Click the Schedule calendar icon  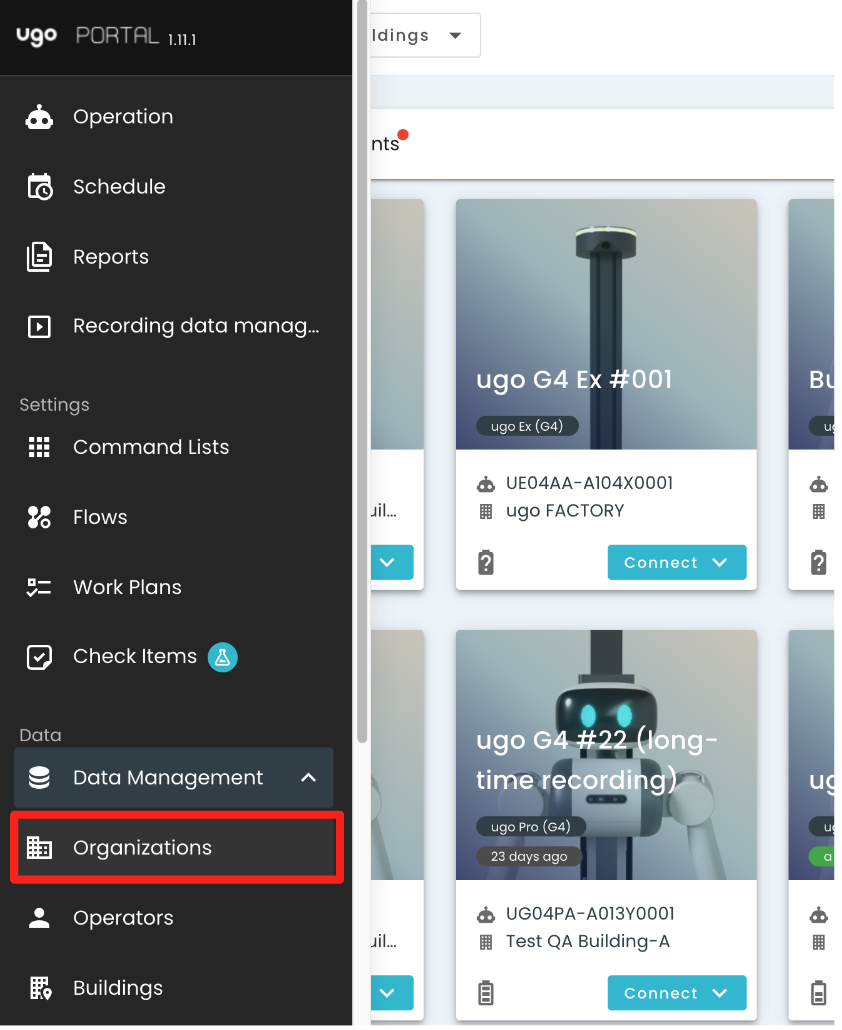pyautogui.click(x=39, y=187)
